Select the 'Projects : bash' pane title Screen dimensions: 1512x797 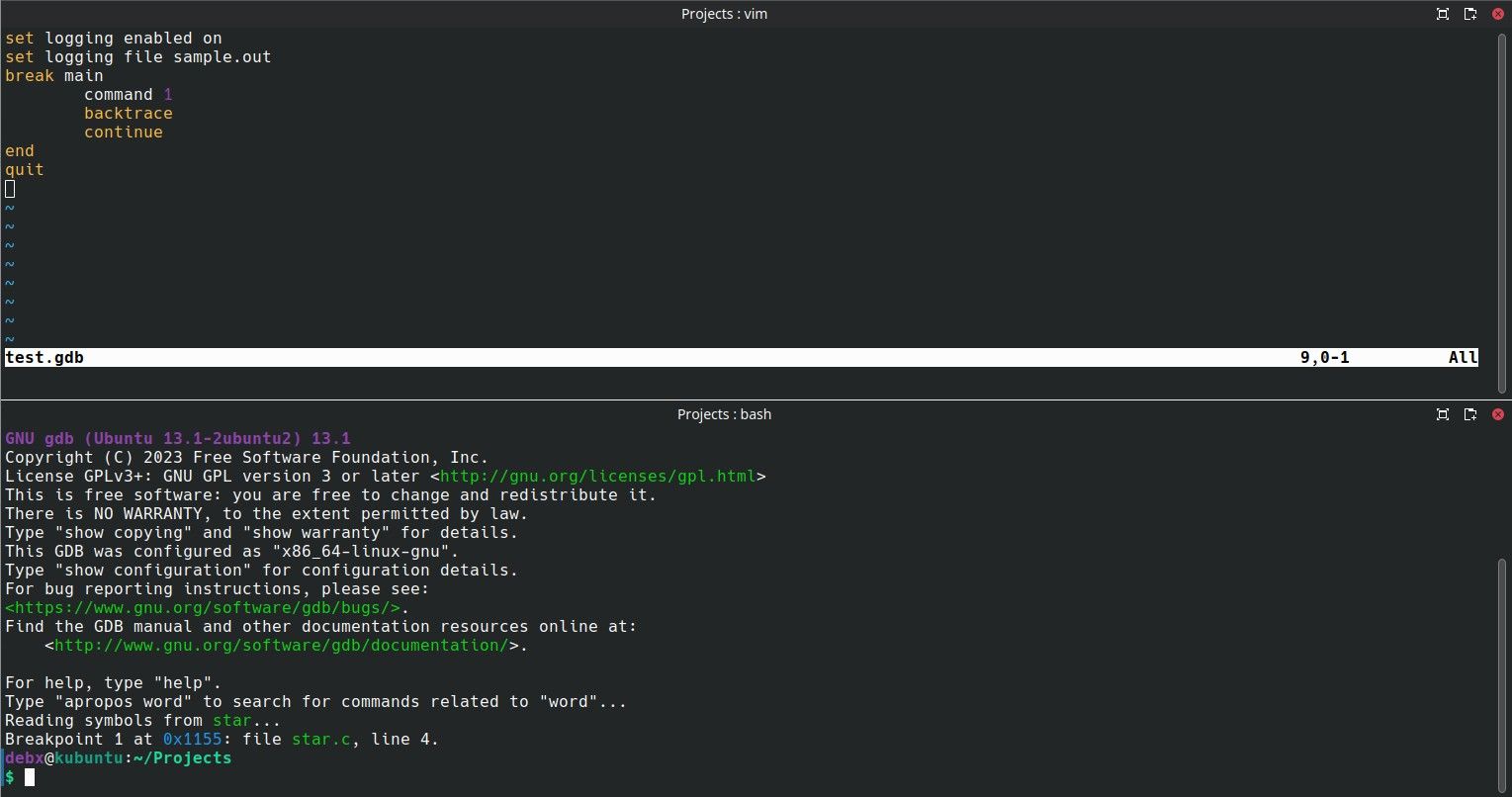pos(724,414)
